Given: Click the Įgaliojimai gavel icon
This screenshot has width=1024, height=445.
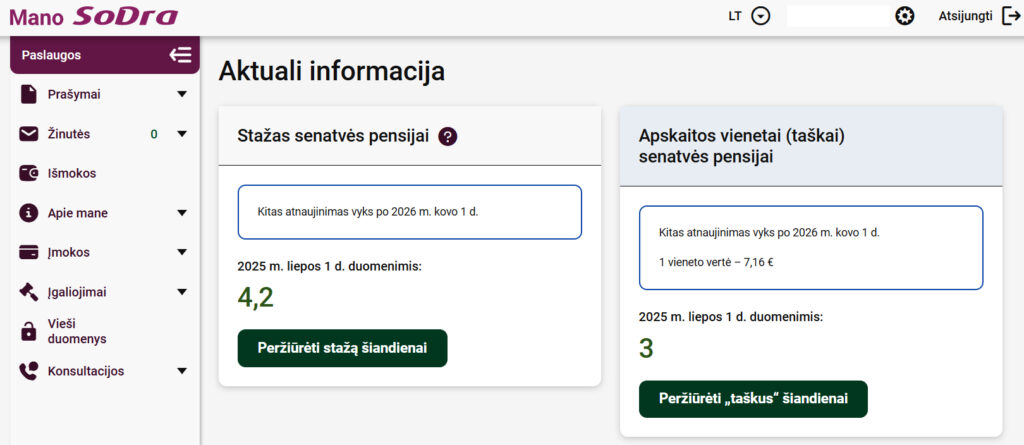Looking at the screenshot, I should pyautogui.click(x=28, y=292).
